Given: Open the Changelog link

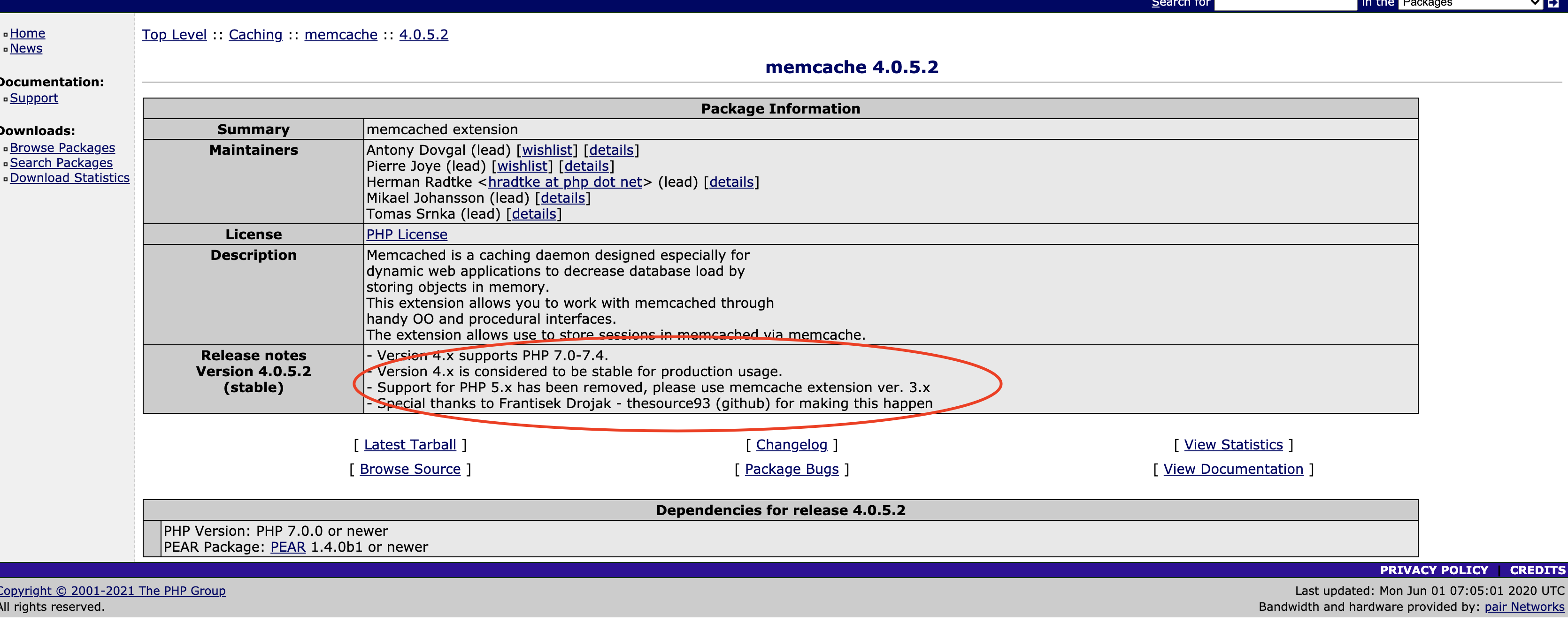Looking at the screenshot, I should click(x=792, y=445).
